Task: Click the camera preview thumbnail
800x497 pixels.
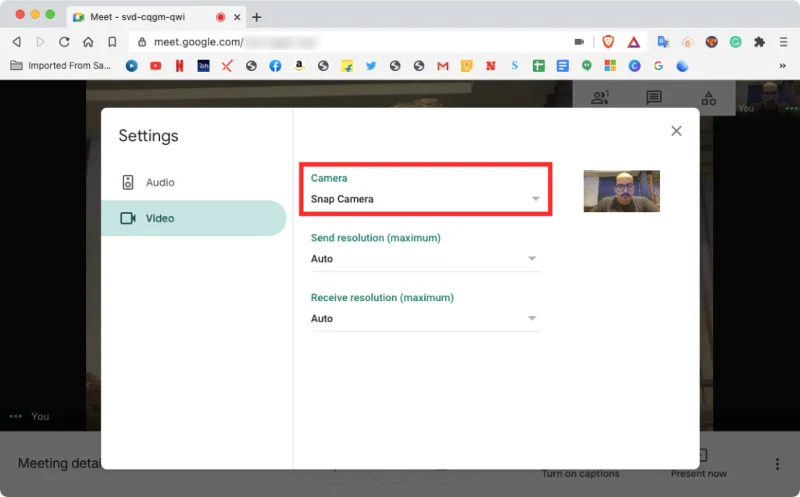Action: (621, 191)
